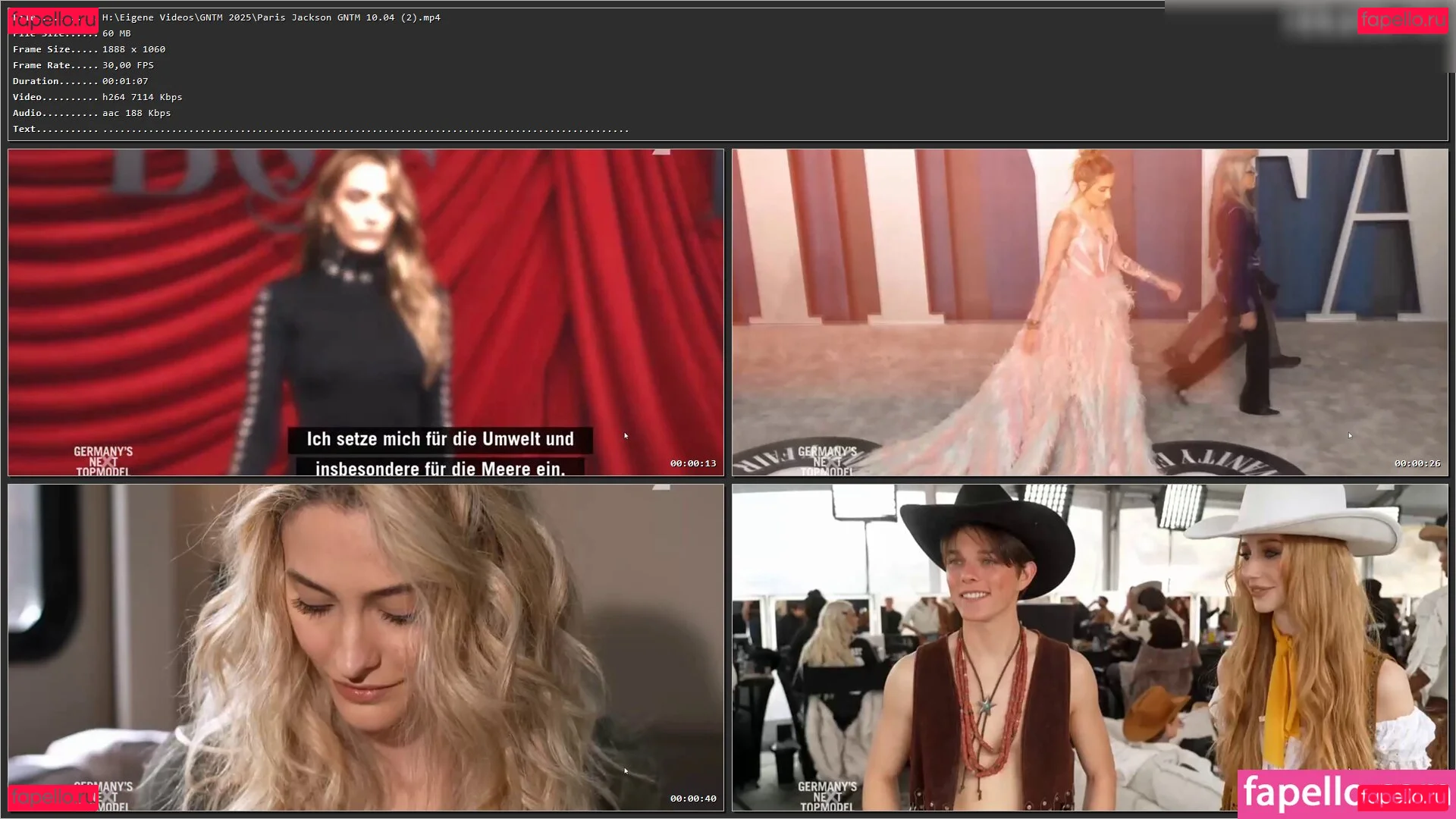
Task: Click the 00:00:13 timestamp
Action: tap(692, 463)
